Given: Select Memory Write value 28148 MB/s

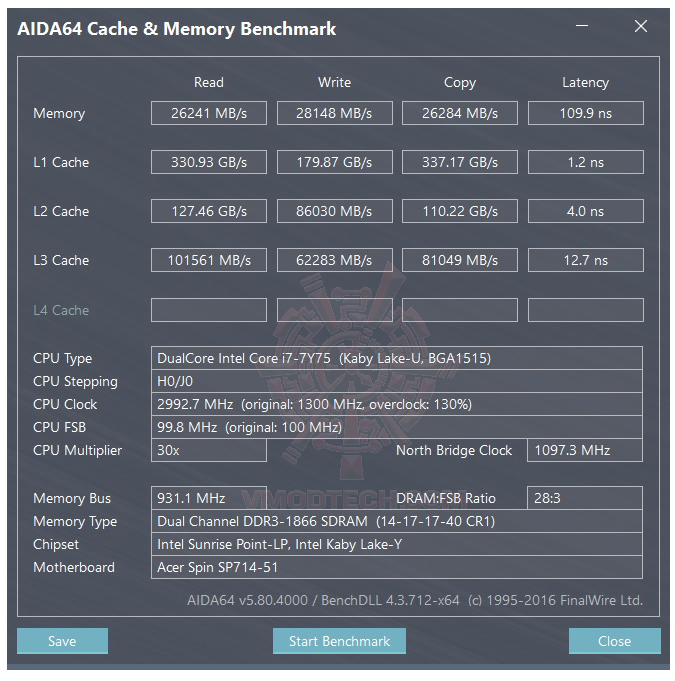Looking at the screenshot, I should tap(334, 113).
